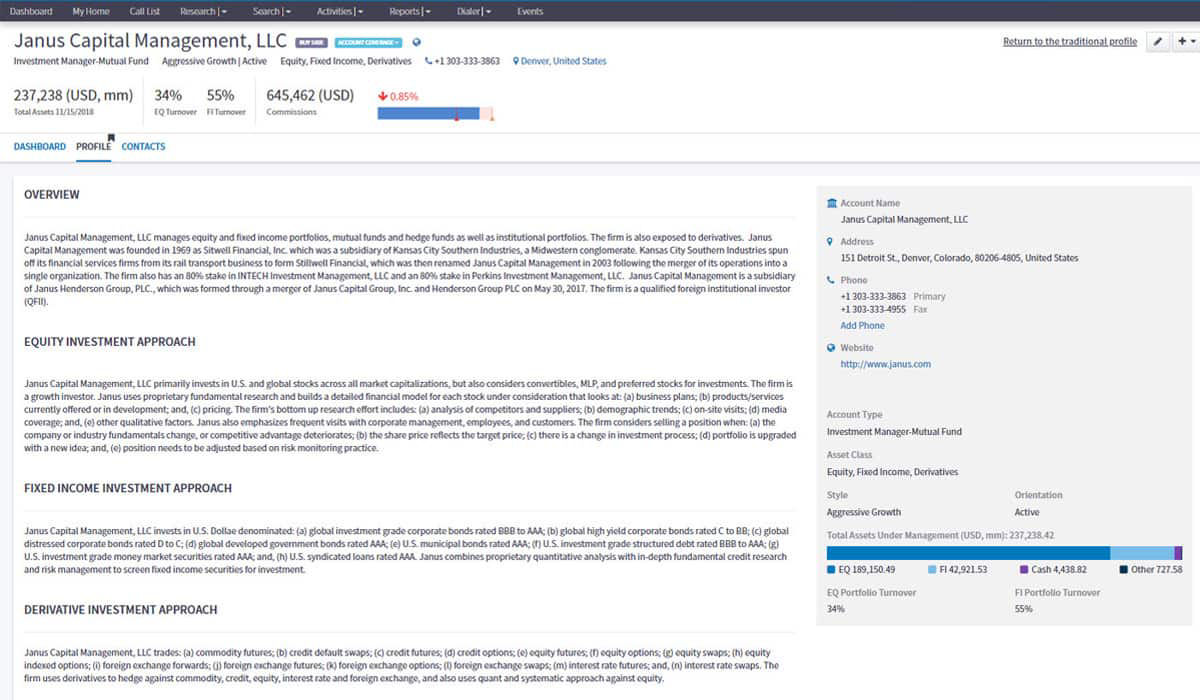Click the Aggressive Growth style value in sidebar

point(864,512)
